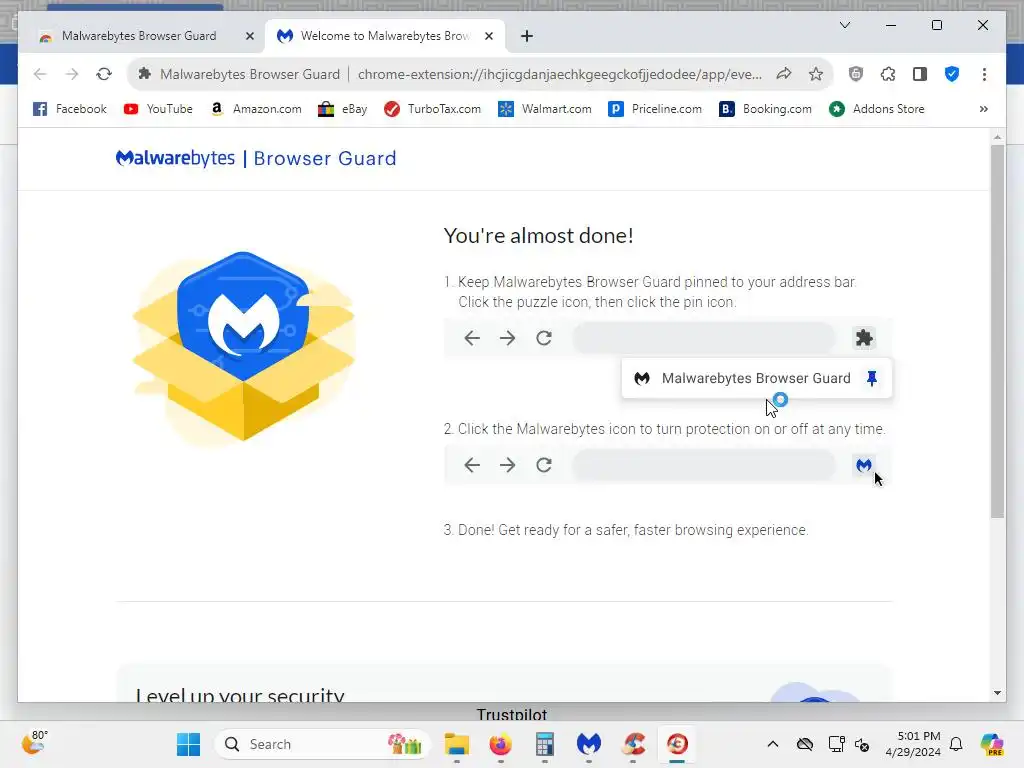Select "You're almost done!" heading

pos(538,236)
